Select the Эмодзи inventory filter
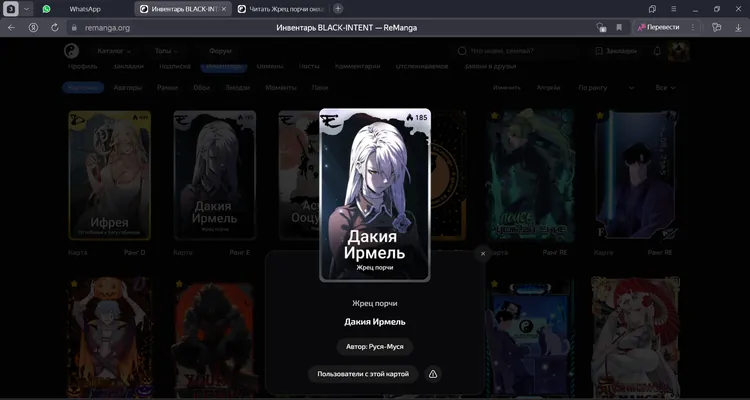750x400 pixels. point(238,88)
